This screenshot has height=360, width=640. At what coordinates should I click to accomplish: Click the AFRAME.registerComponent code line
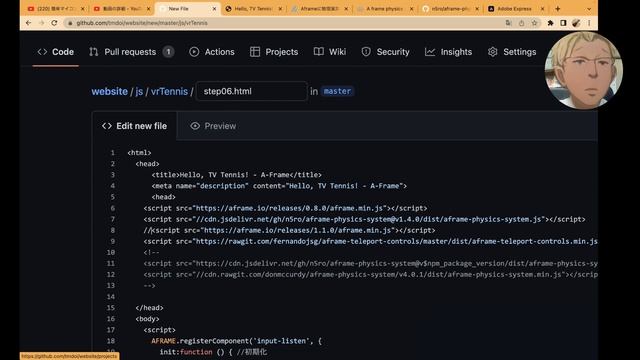[x=236, y=341]
